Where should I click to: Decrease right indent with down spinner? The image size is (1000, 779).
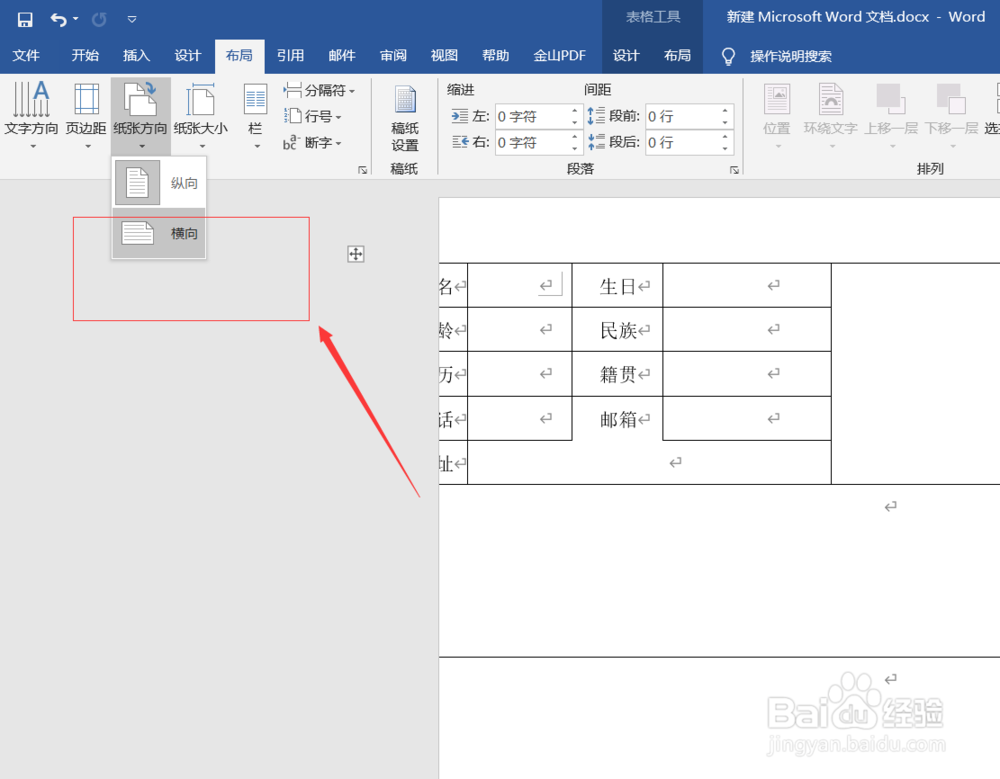point(575,148)
